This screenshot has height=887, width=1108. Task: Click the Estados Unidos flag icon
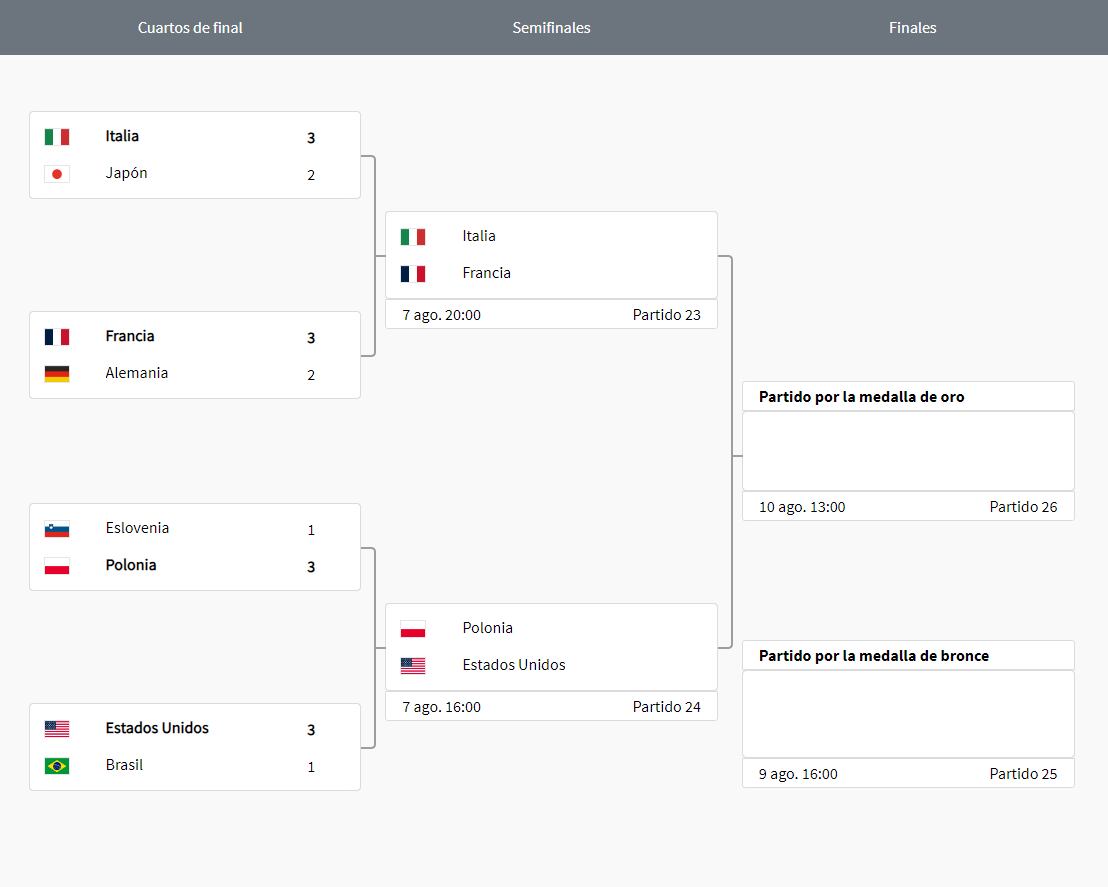(x=57, y=728)
